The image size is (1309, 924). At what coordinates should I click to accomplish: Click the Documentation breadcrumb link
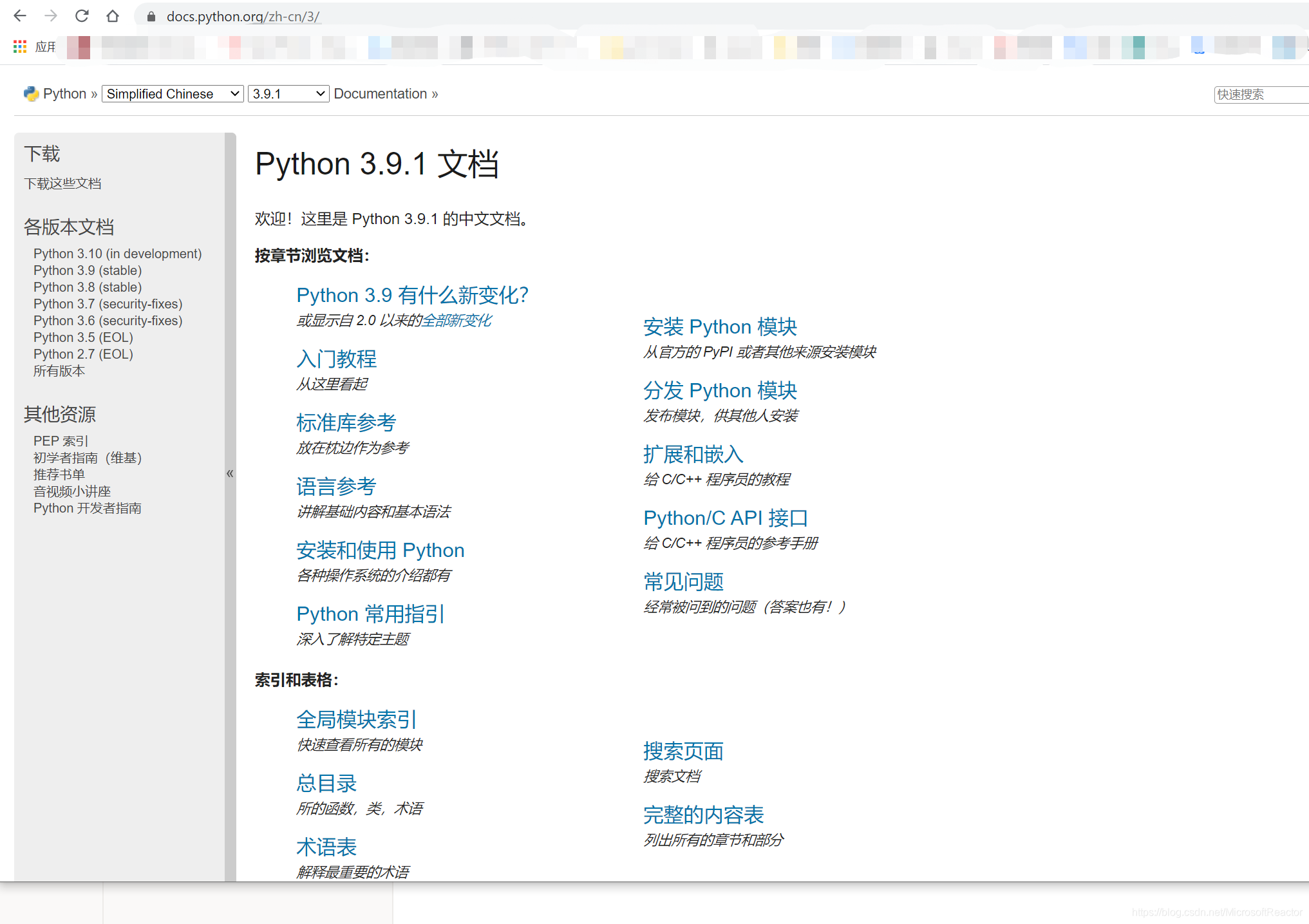point(380,94)
